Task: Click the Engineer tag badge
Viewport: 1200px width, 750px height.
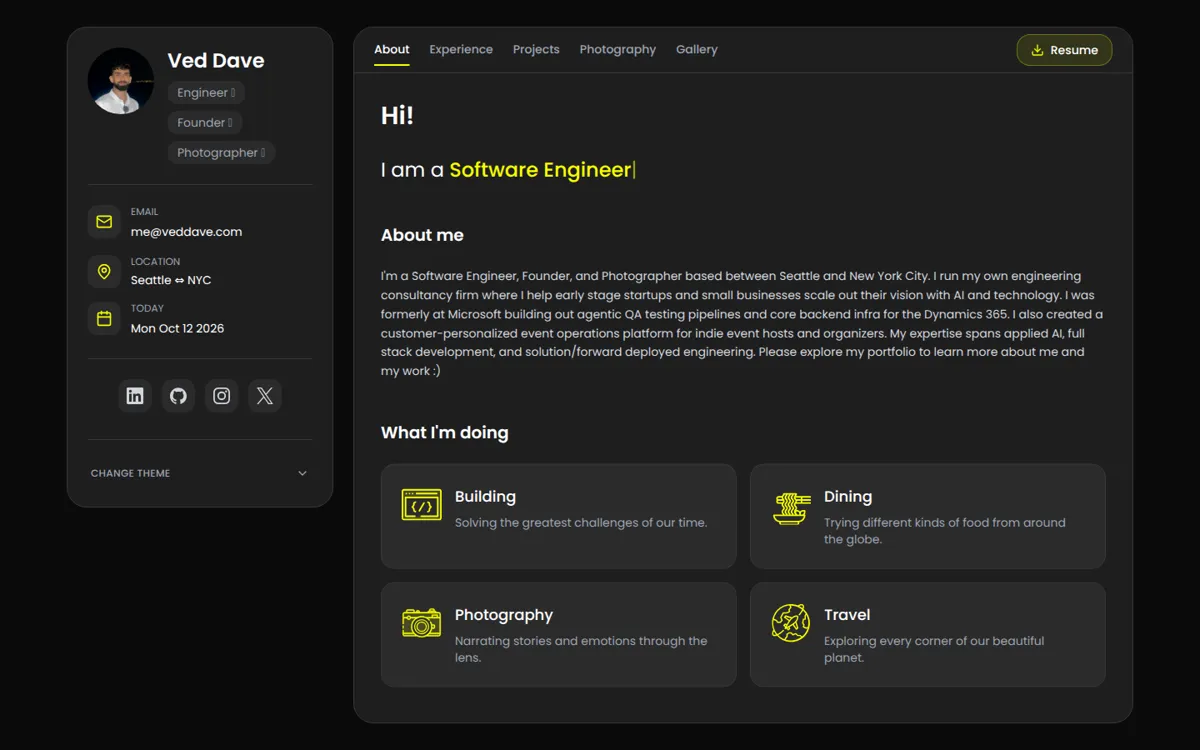Action: 206,93
